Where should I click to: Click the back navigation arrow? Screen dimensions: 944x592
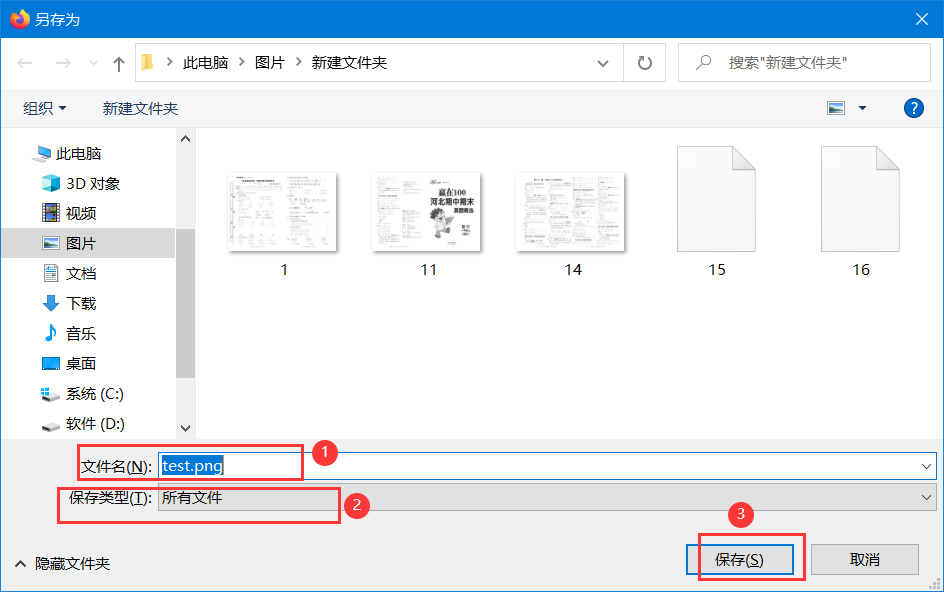pos(24,62)
